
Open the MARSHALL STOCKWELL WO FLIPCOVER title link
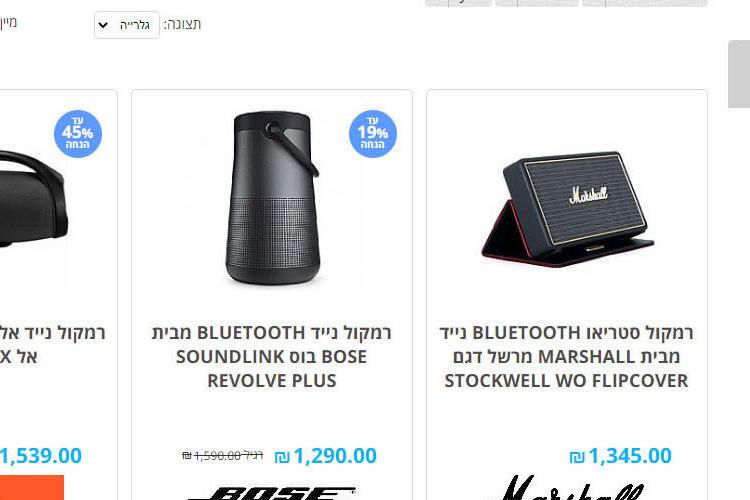click(566, 356)
